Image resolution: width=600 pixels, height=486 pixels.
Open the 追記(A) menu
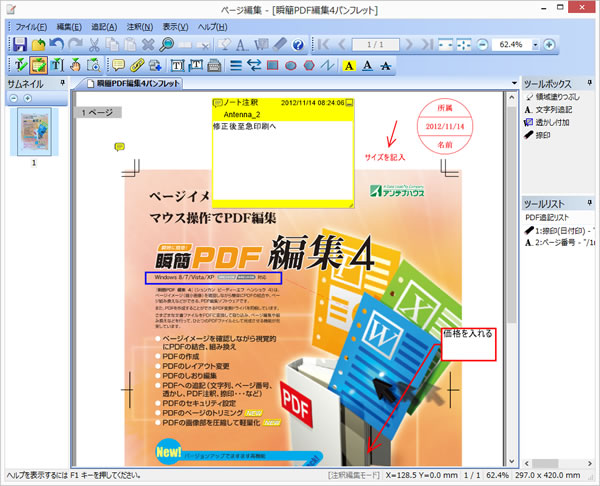(x=104, y=27)
